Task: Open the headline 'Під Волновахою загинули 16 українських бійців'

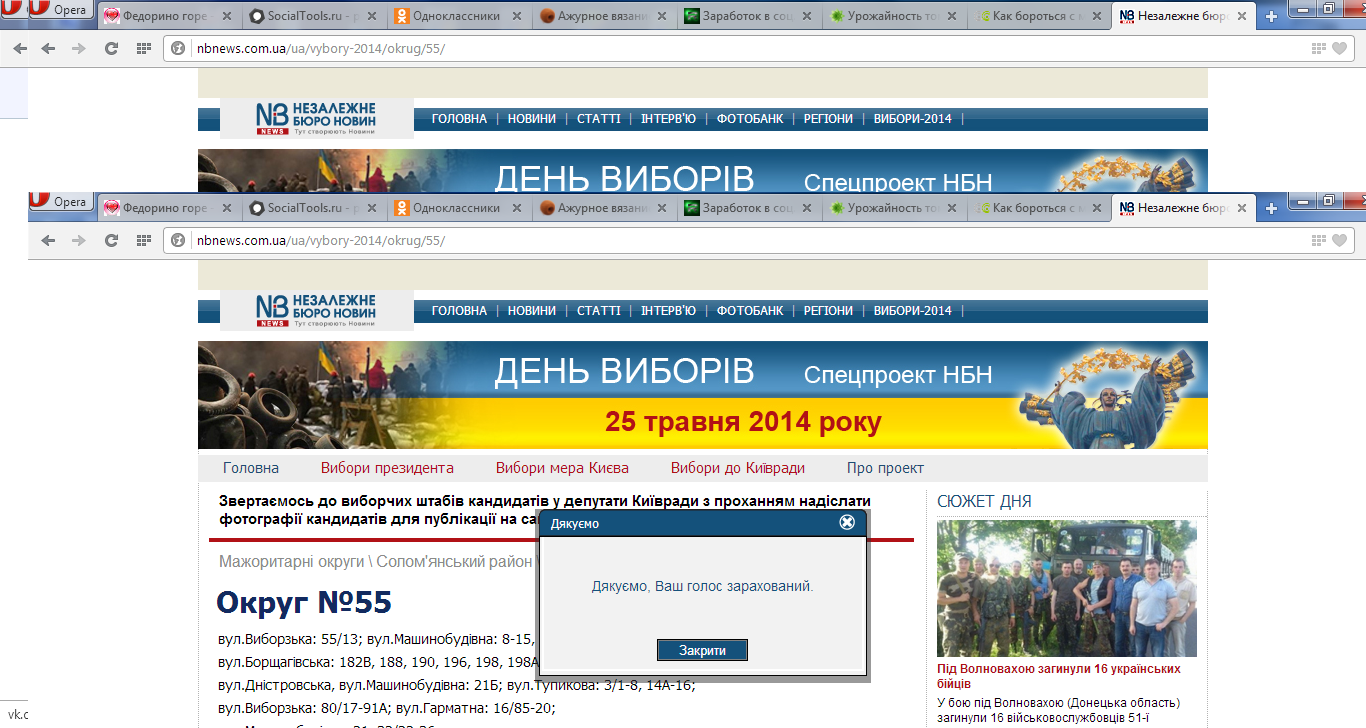Action: 1059,676
